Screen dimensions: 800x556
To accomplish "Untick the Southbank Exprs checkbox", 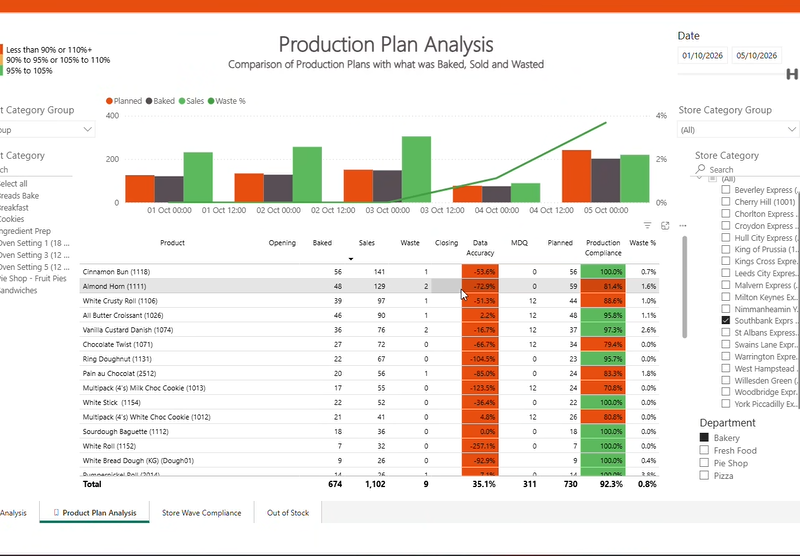I will click(x=726, y=320).
